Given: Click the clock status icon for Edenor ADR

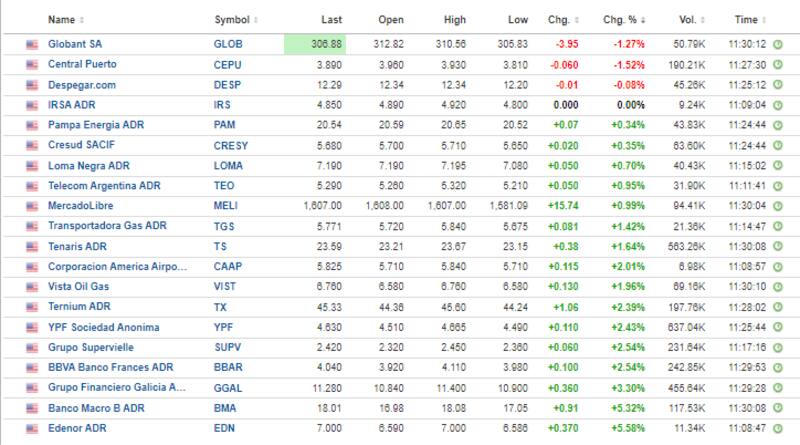Looking at the screenshot, I should (777, 428).
